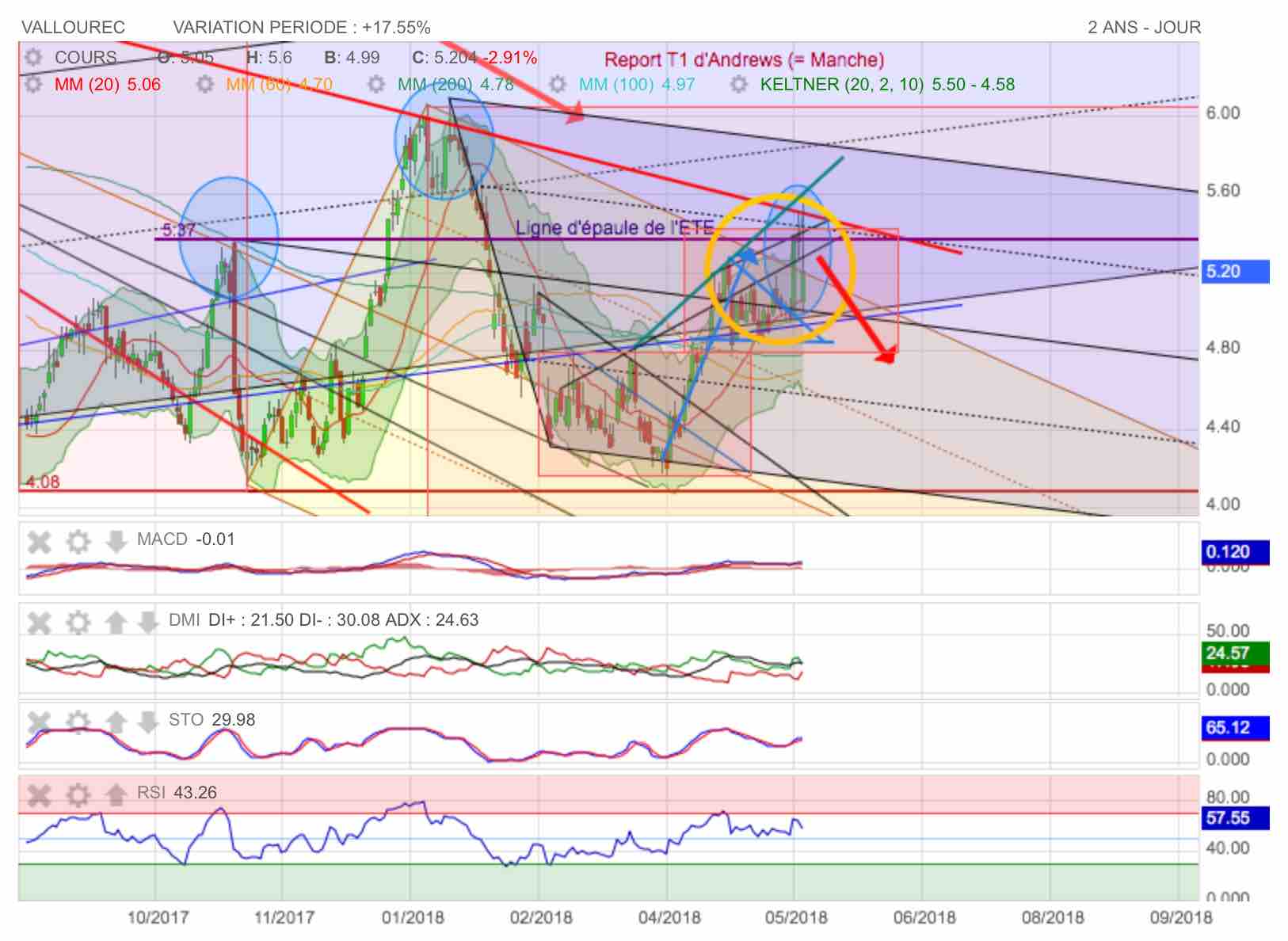Move the DMI panel up
1288x941 pixels.
(x=116, y=623)
